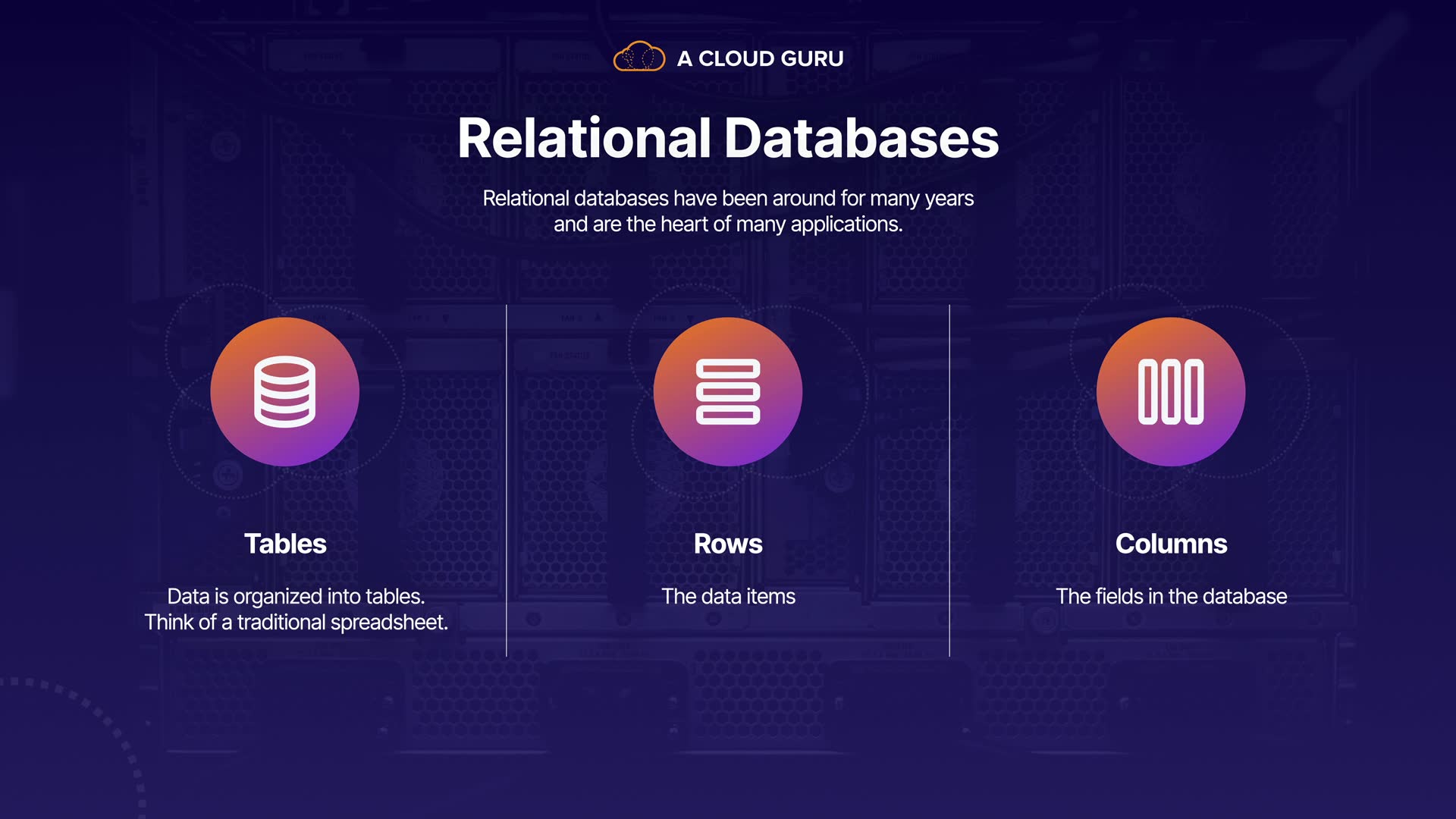Click the Tables database cylinder icon
1456x819 pixels.
[x=284, y=391]
